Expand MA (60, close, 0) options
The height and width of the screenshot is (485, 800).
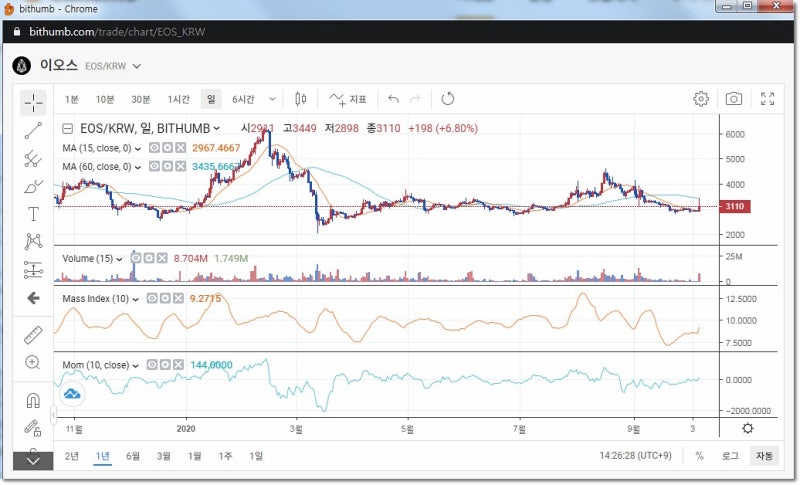coord(138,167)
